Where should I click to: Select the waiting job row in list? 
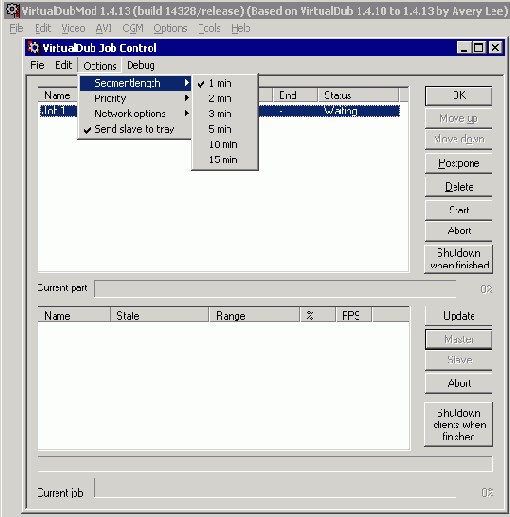[x=219, y=111]
